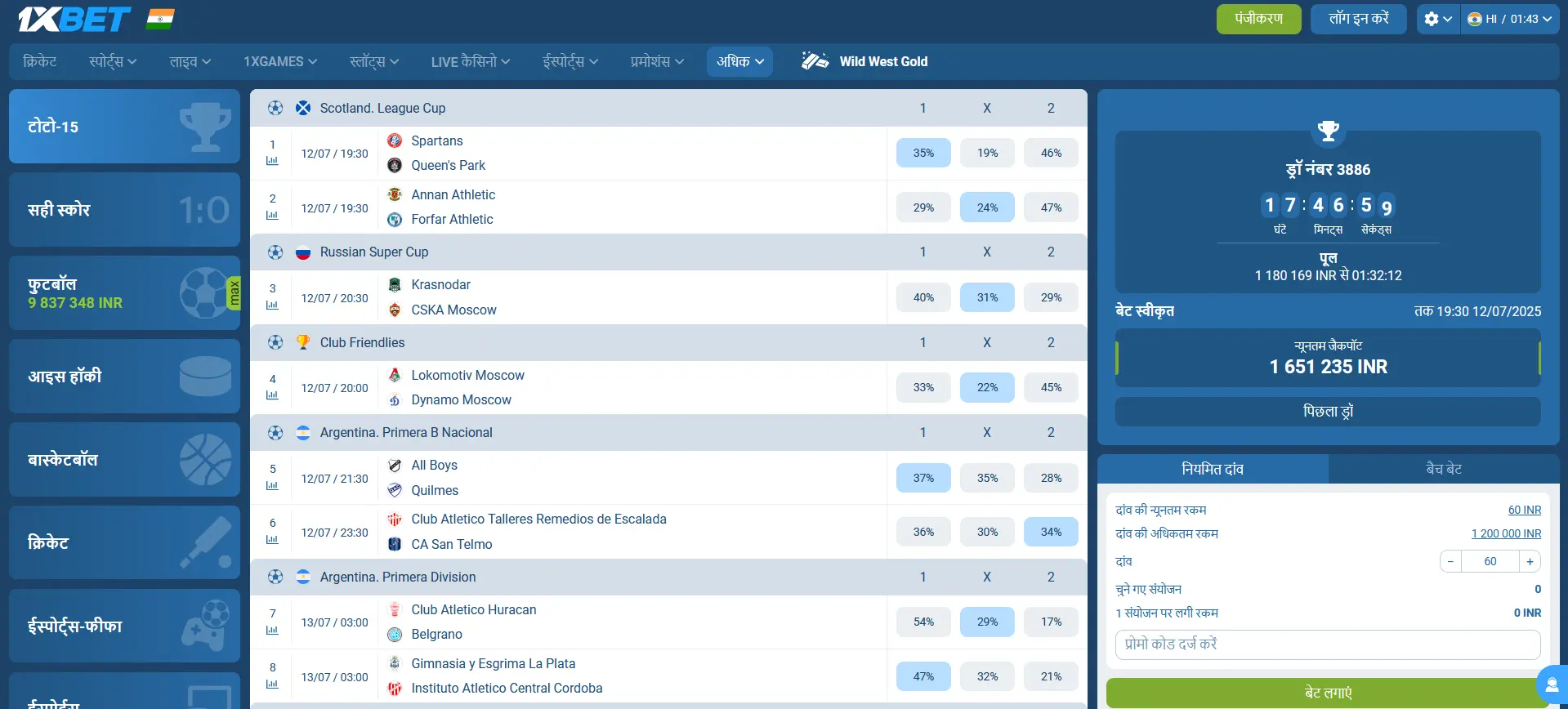The height and width of the screenshot is (709, 1568).
Task: Click the 1XBET logo
Action: coord(74,19)
